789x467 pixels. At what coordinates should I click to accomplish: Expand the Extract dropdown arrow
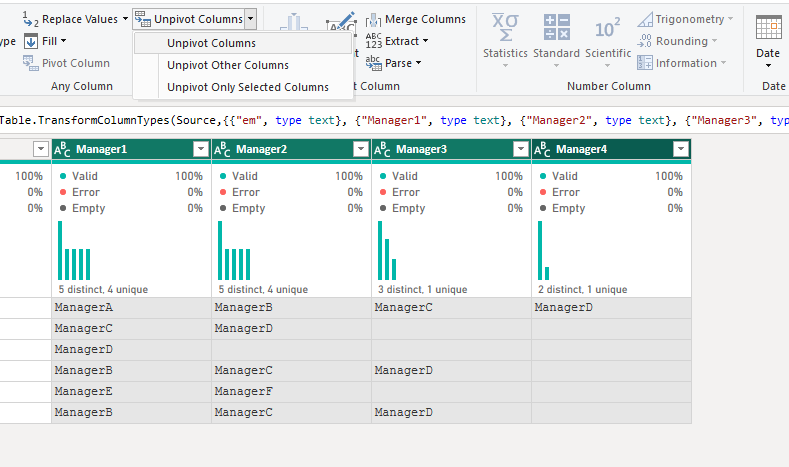click(x=425, y=41)
